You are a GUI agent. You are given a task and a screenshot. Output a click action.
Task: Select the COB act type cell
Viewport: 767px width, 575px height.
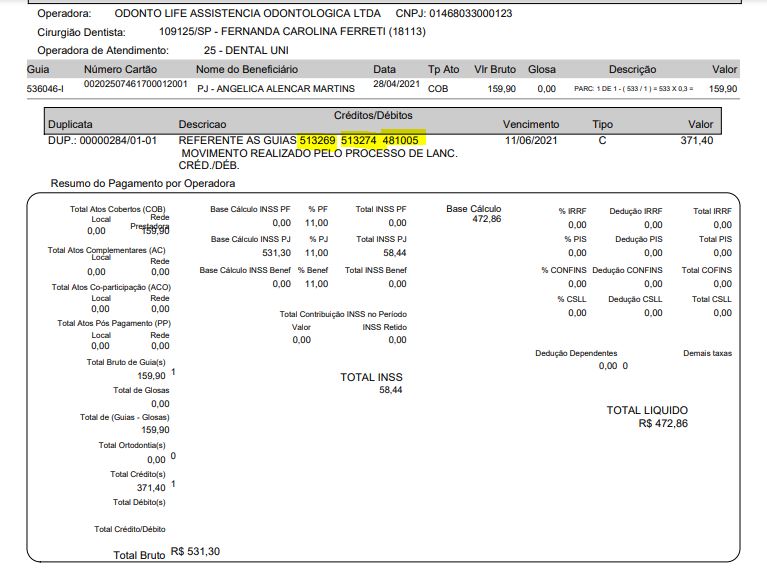(438, 89)
